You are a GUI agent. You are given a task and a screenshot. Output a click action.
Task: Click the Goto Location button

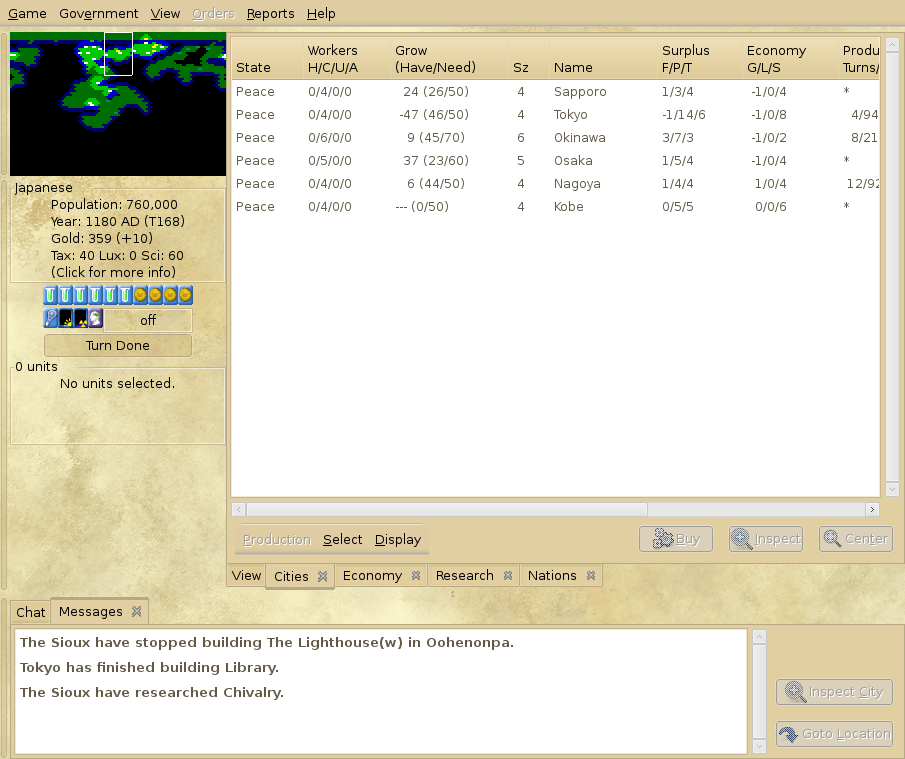(x=835, y=734)
